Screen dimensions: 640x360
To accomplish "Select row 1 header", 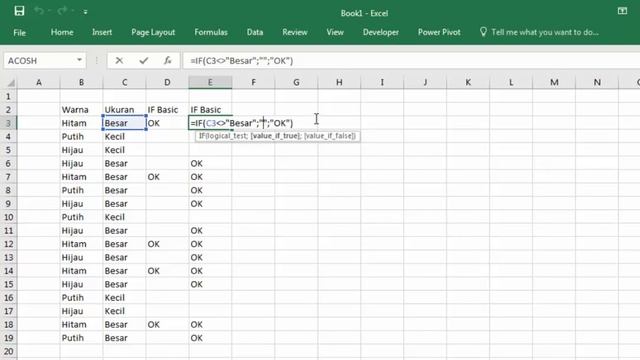I will (9, 97).
